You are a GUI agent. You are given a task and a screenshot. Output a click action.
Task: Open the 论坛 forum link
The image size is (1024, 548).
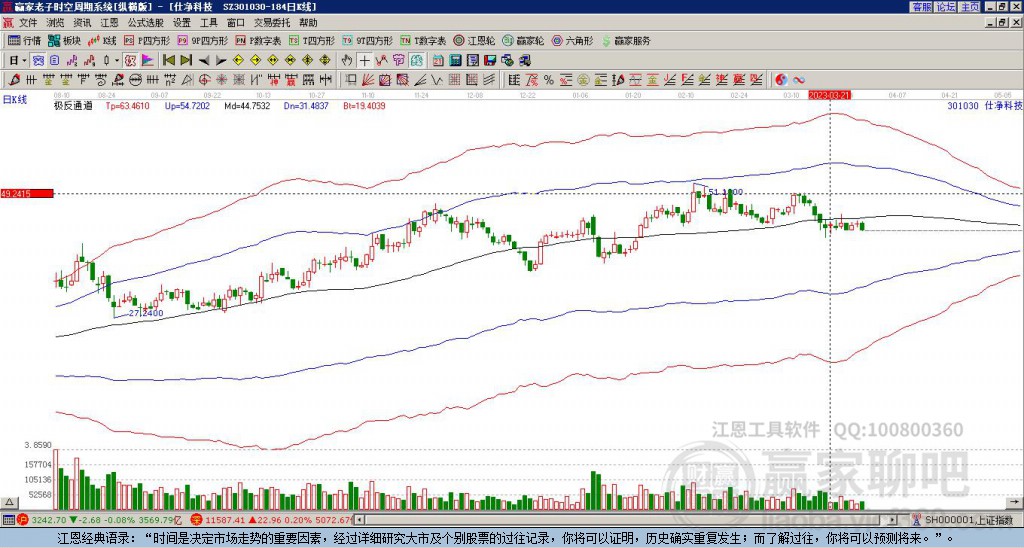(945, 7)
